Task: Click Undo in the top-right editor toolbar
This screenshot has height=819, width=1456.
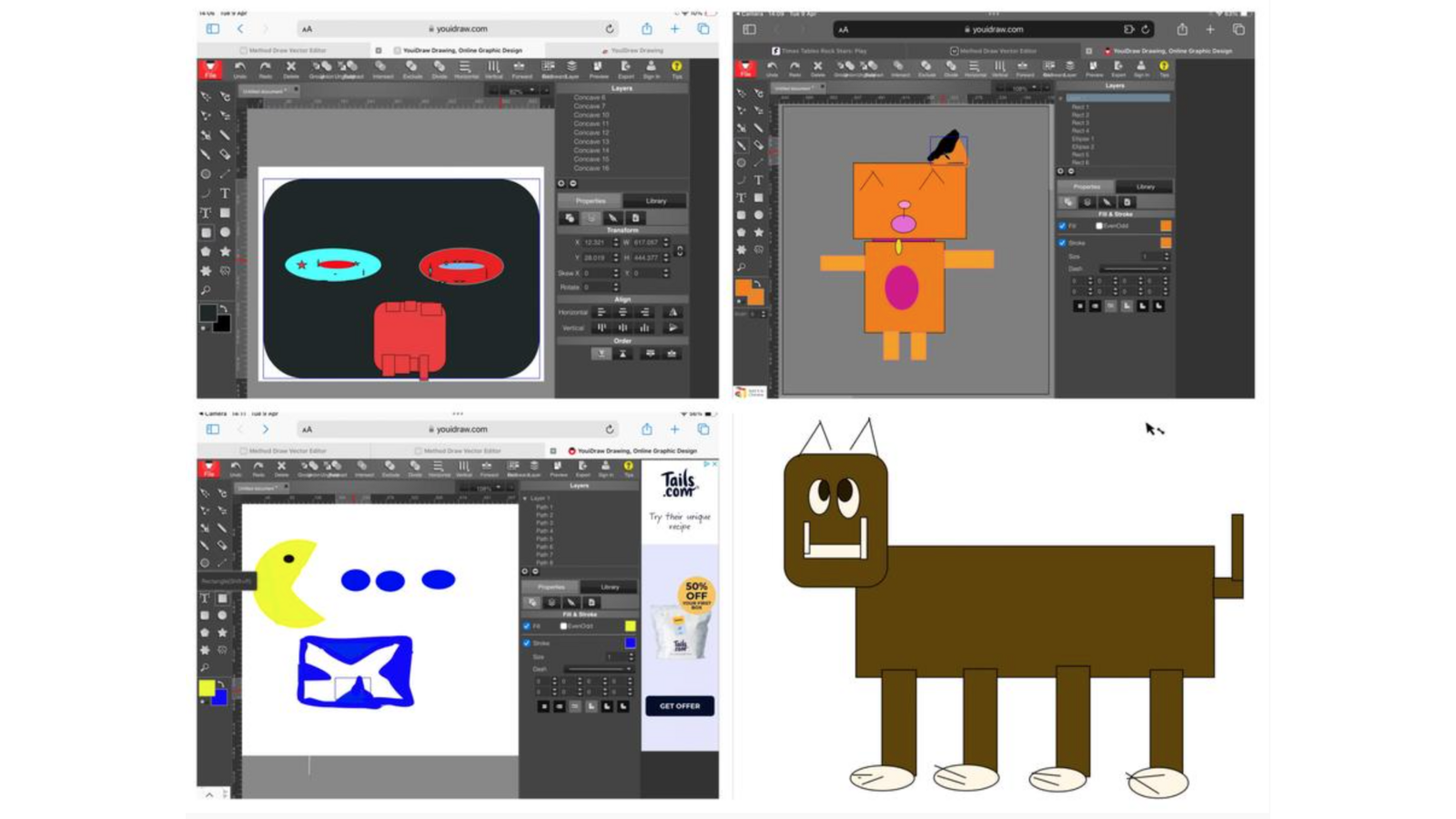Action: [x=772, y=66]
